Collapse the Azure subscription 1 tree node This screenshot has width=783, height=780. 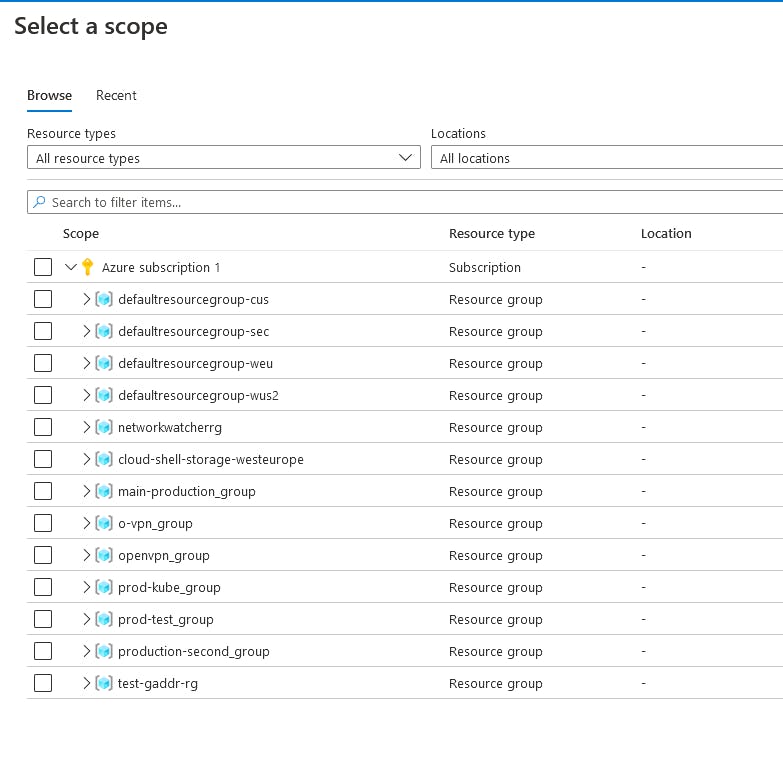pyautogui.click(x=71, y=267)
